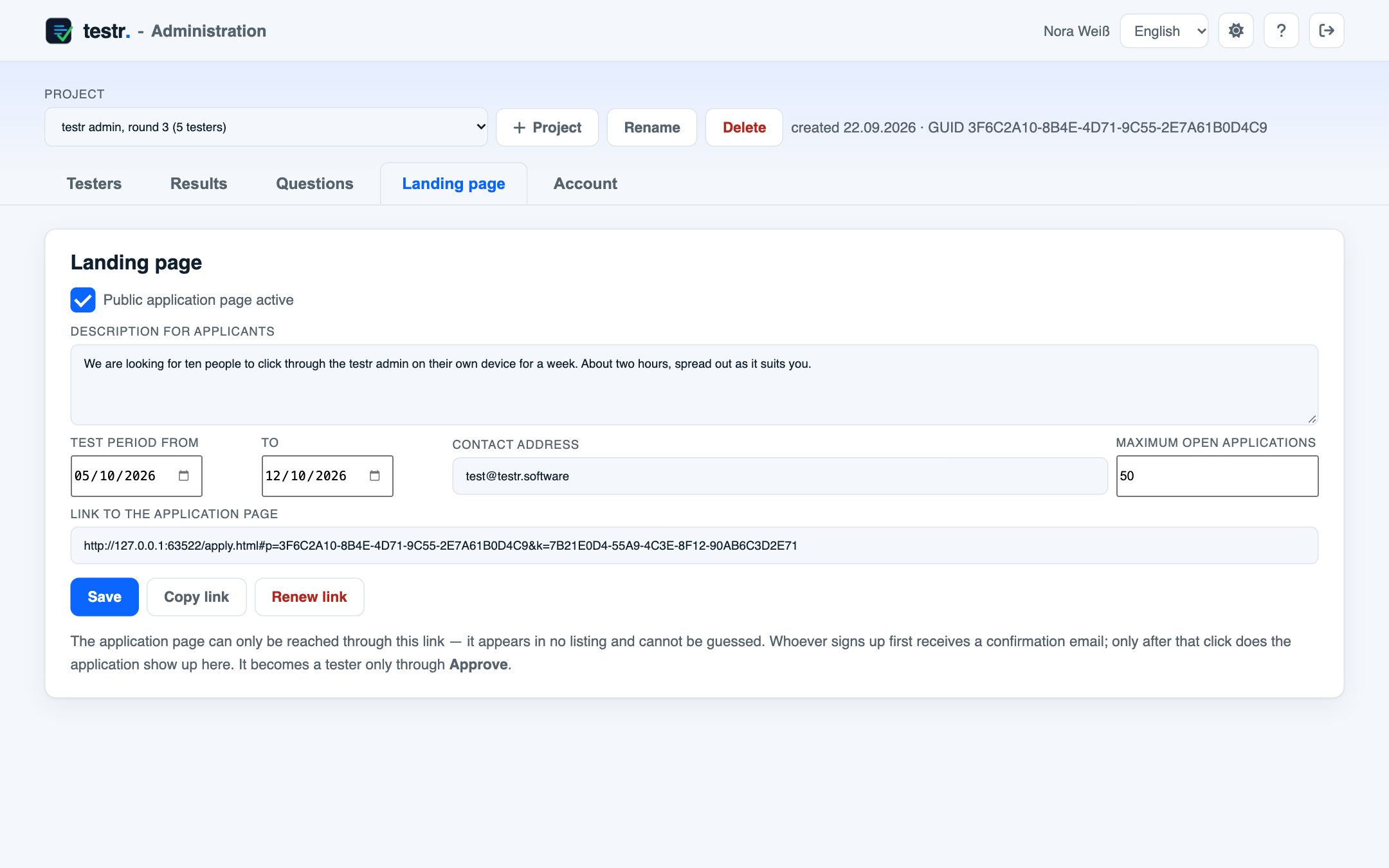Log out using the exit arrow icon

(1326, 31)
